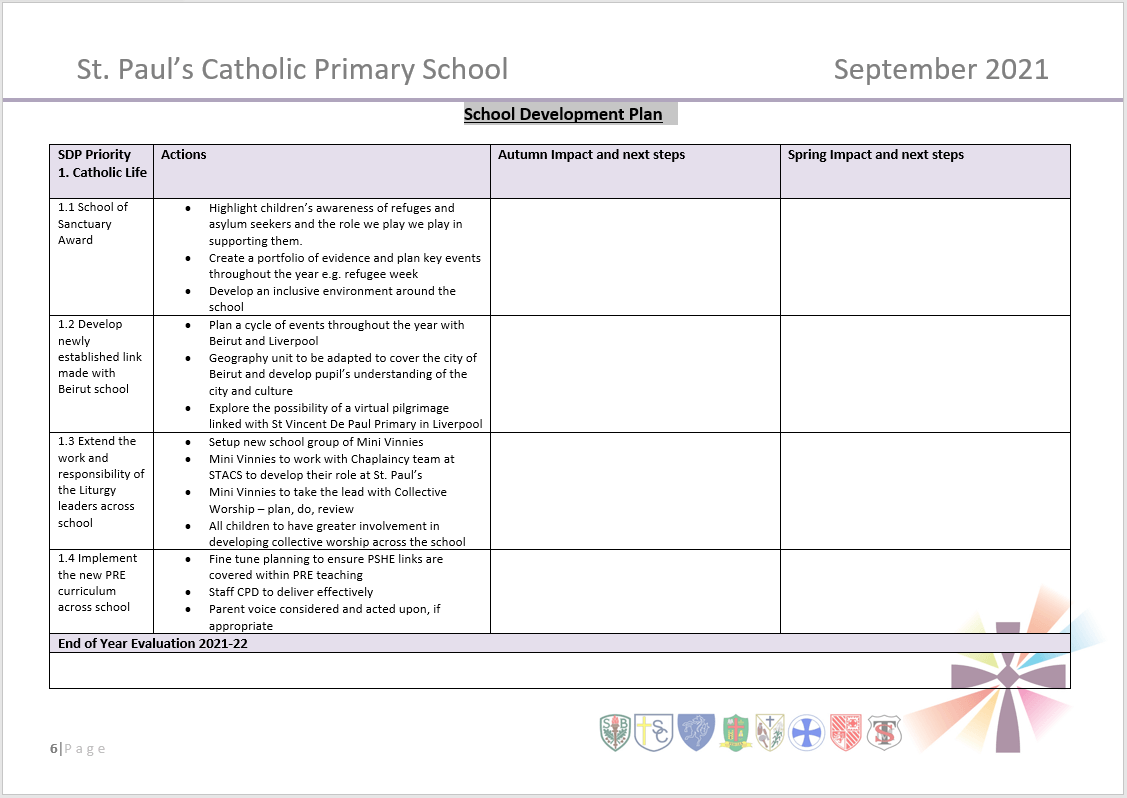This screenshot has height=798, width=1127.
Task: Select bullet 'All children to have greater involvement'
Action: (x=337, y=534)
